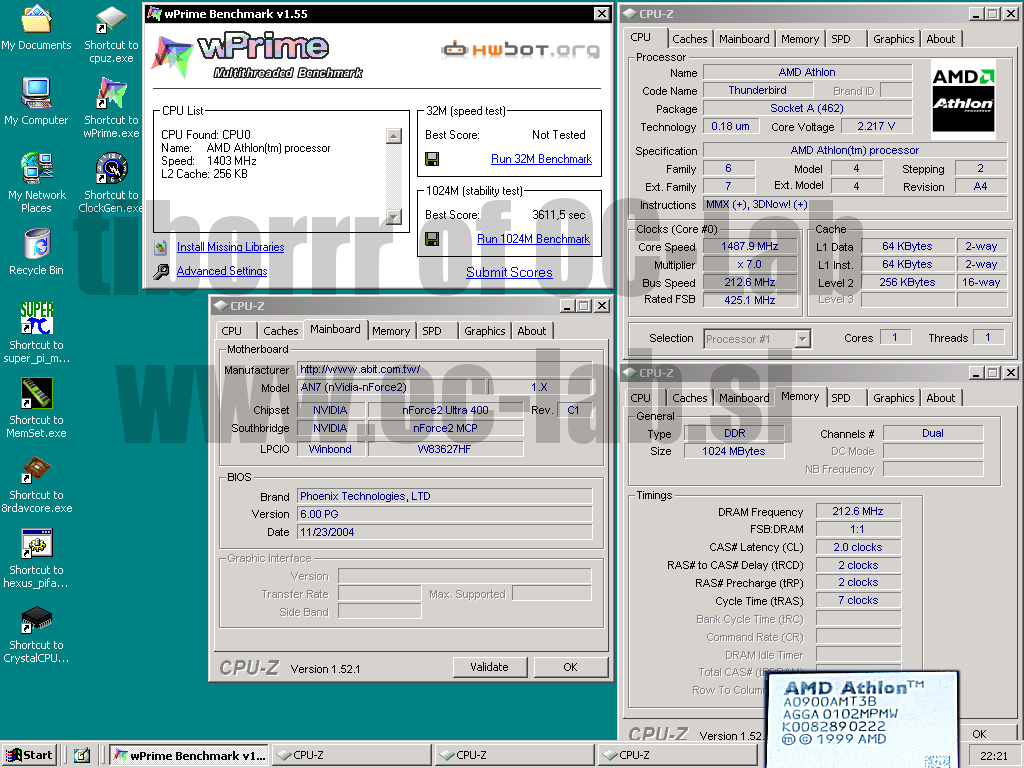Select Graphics tab in Mainboard CPU-Z window
Image resolution: width=1024 pixels, height=768 pixels.
[485, 331]
